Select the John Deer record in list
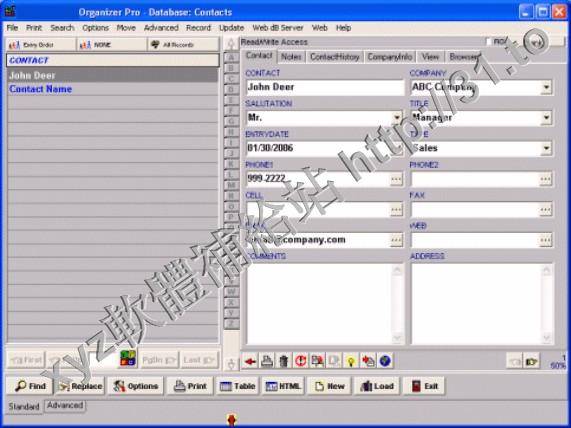Image resolution: width=571 pixels, height=428 pixels. tap(113, 75)
